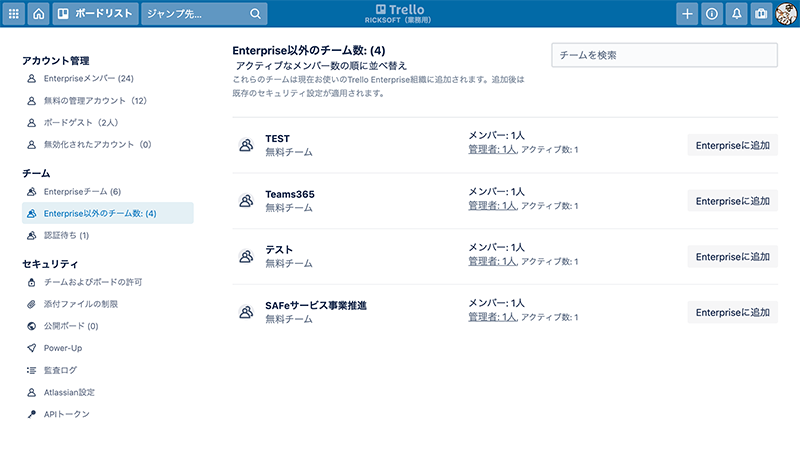Go to Trello home via house icon

coord(39,14)
